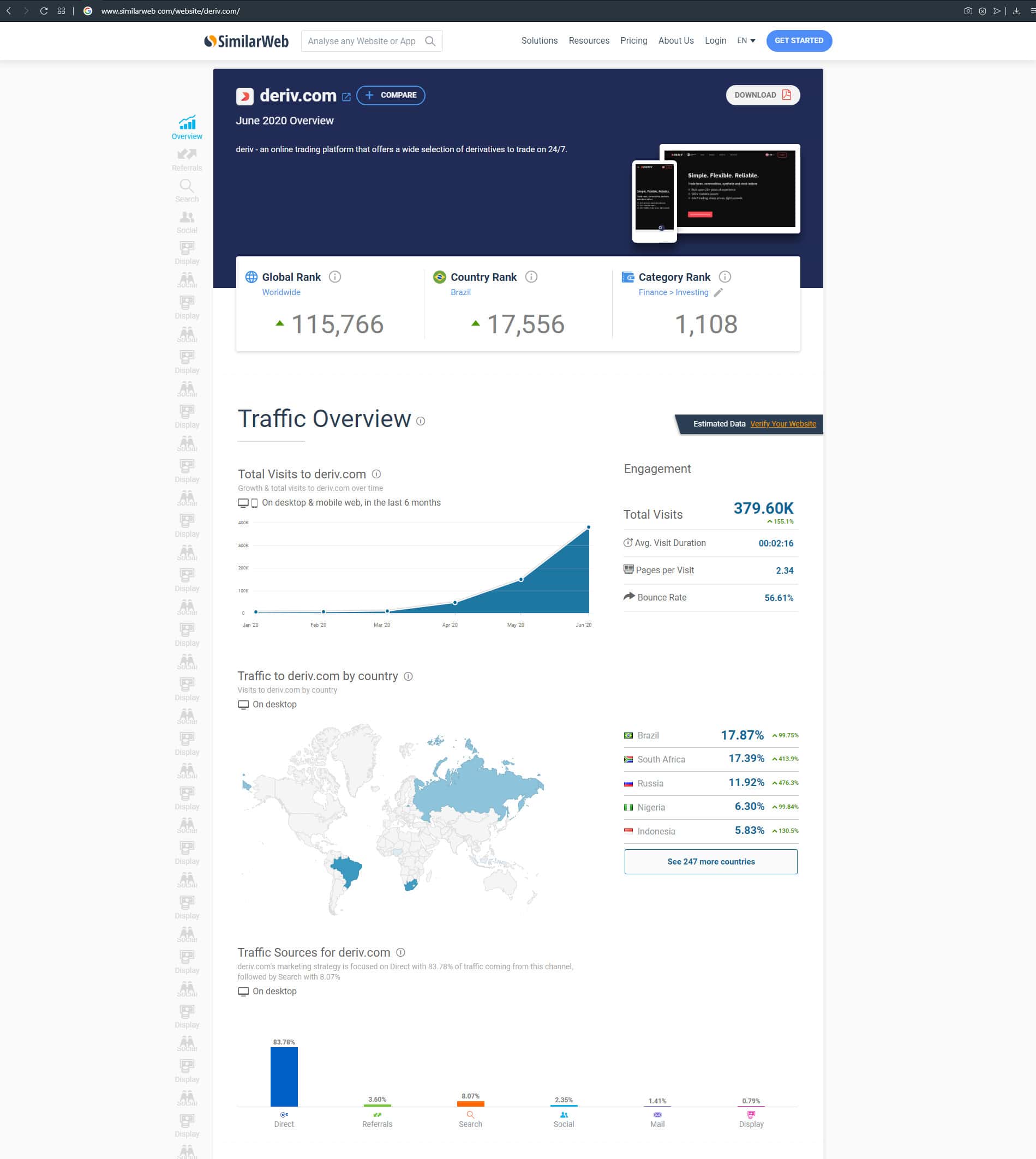1036x1159 pixels.
Task: Focus the Analyse any Website search field
Action: coord(362,41)
